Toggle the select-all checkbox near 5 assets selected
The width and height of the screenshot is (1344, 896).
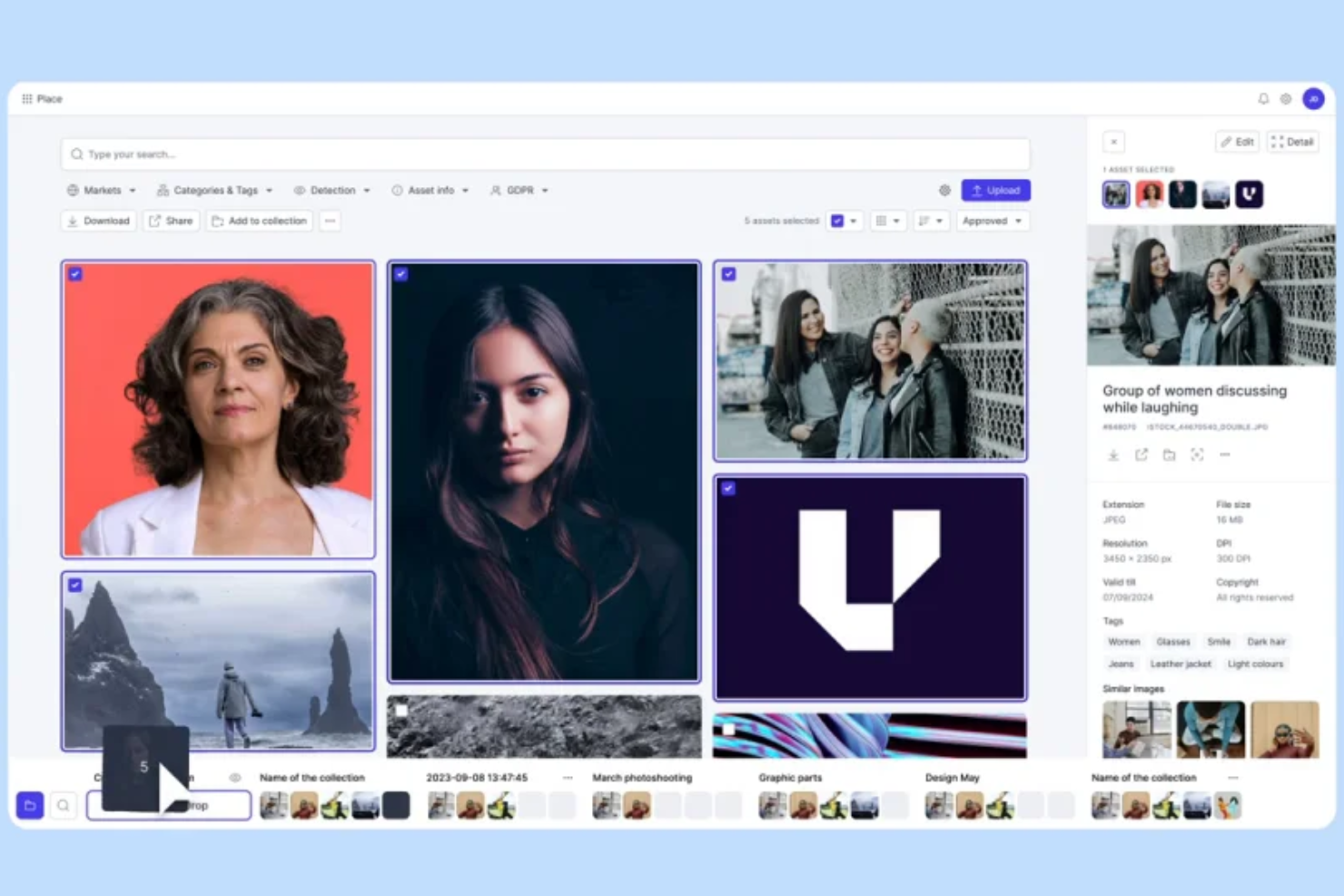837,221
